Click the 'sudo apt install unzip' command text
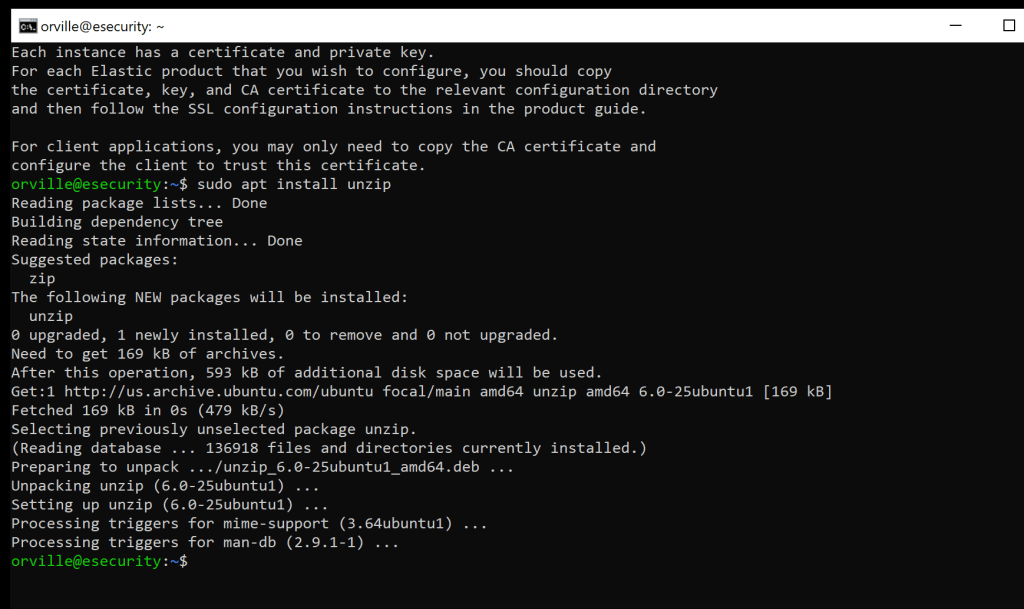1024x609 pixels. (x=294, y=184)
